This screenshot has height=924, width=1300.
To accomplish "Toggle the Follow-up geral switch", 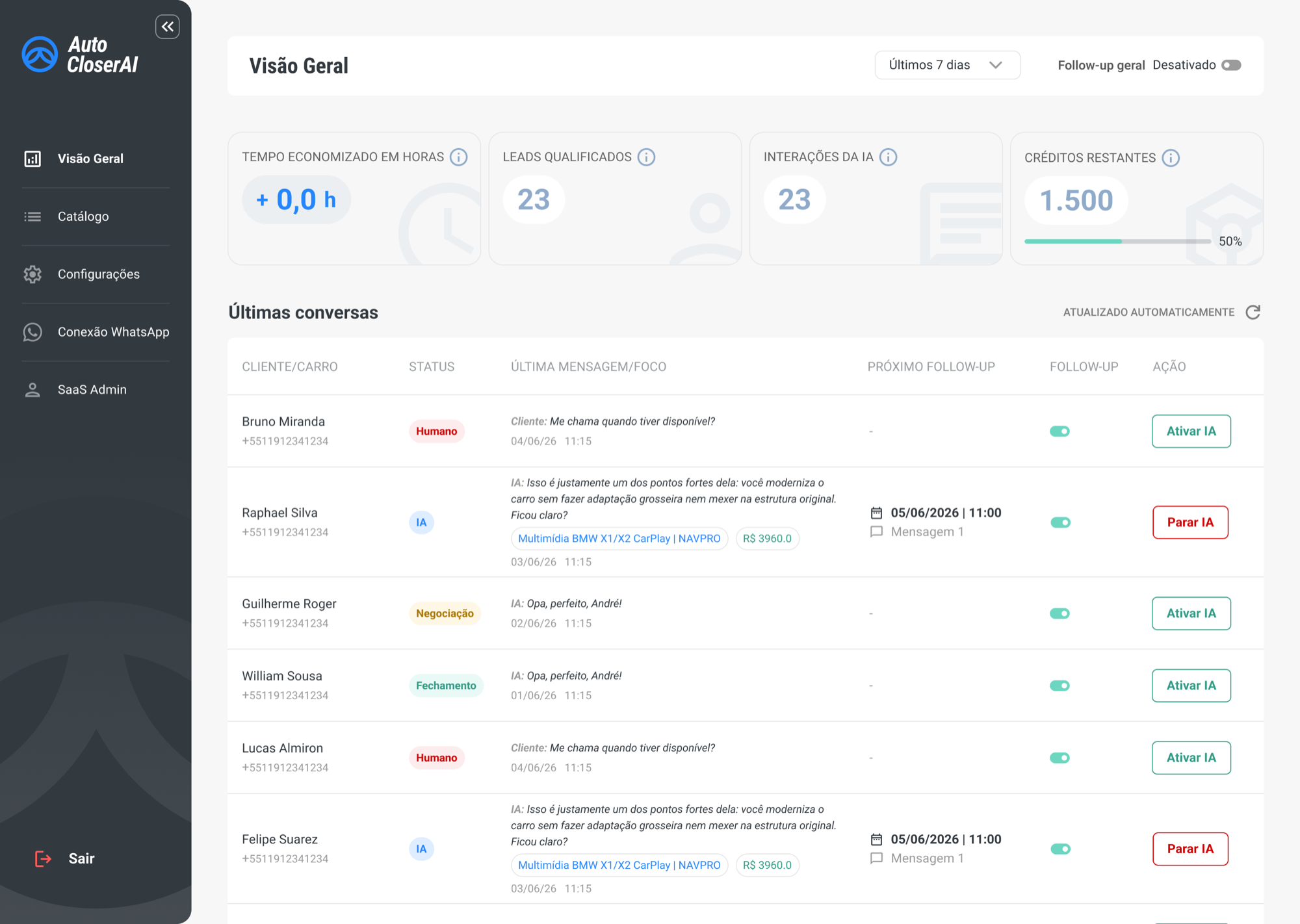I will pyautogui.click(x=1231, y=65).
